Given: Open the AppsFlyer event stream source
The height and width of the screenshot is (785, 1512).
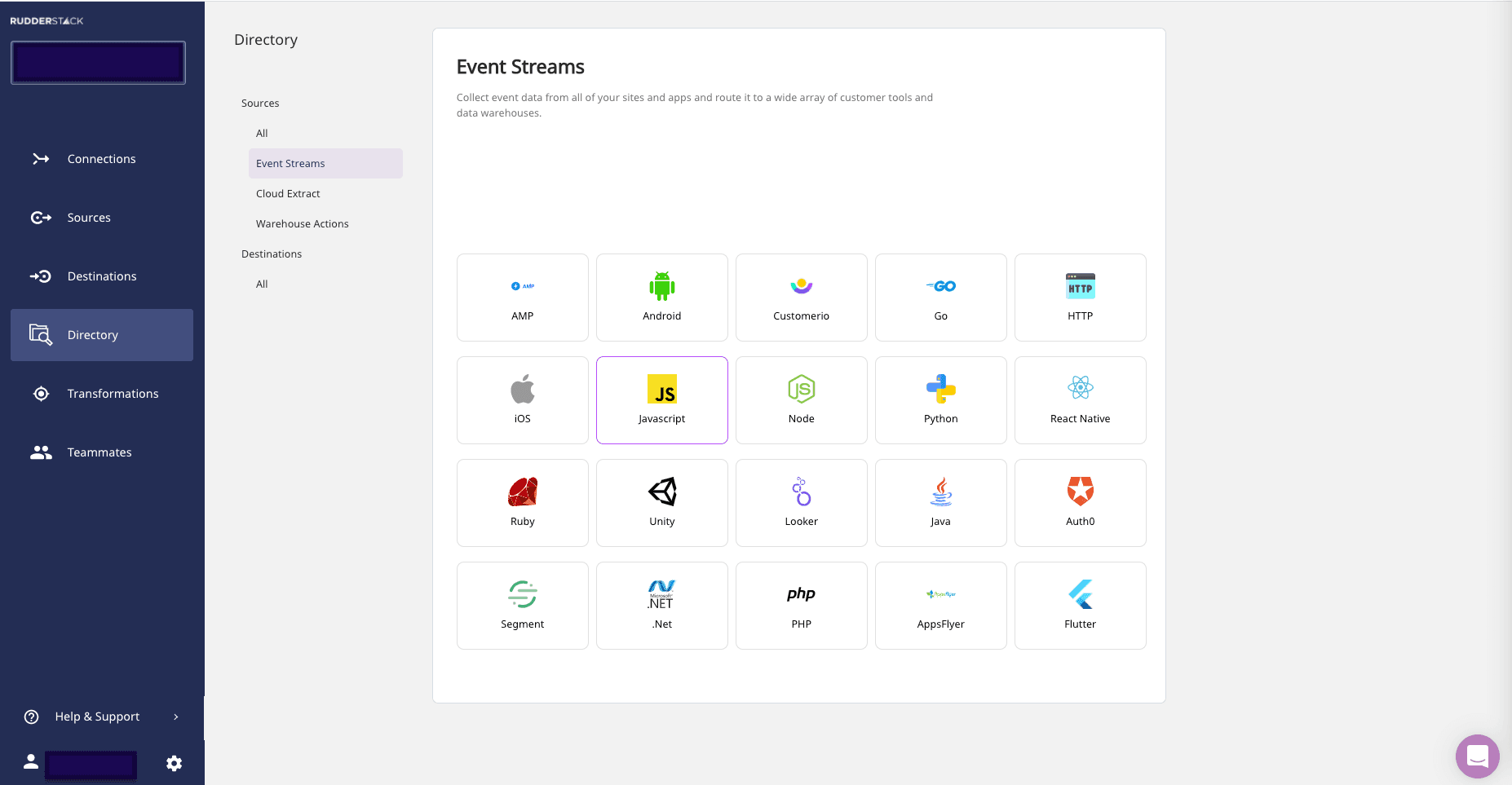Looking at the screenshot, I should tap(940, 605).
